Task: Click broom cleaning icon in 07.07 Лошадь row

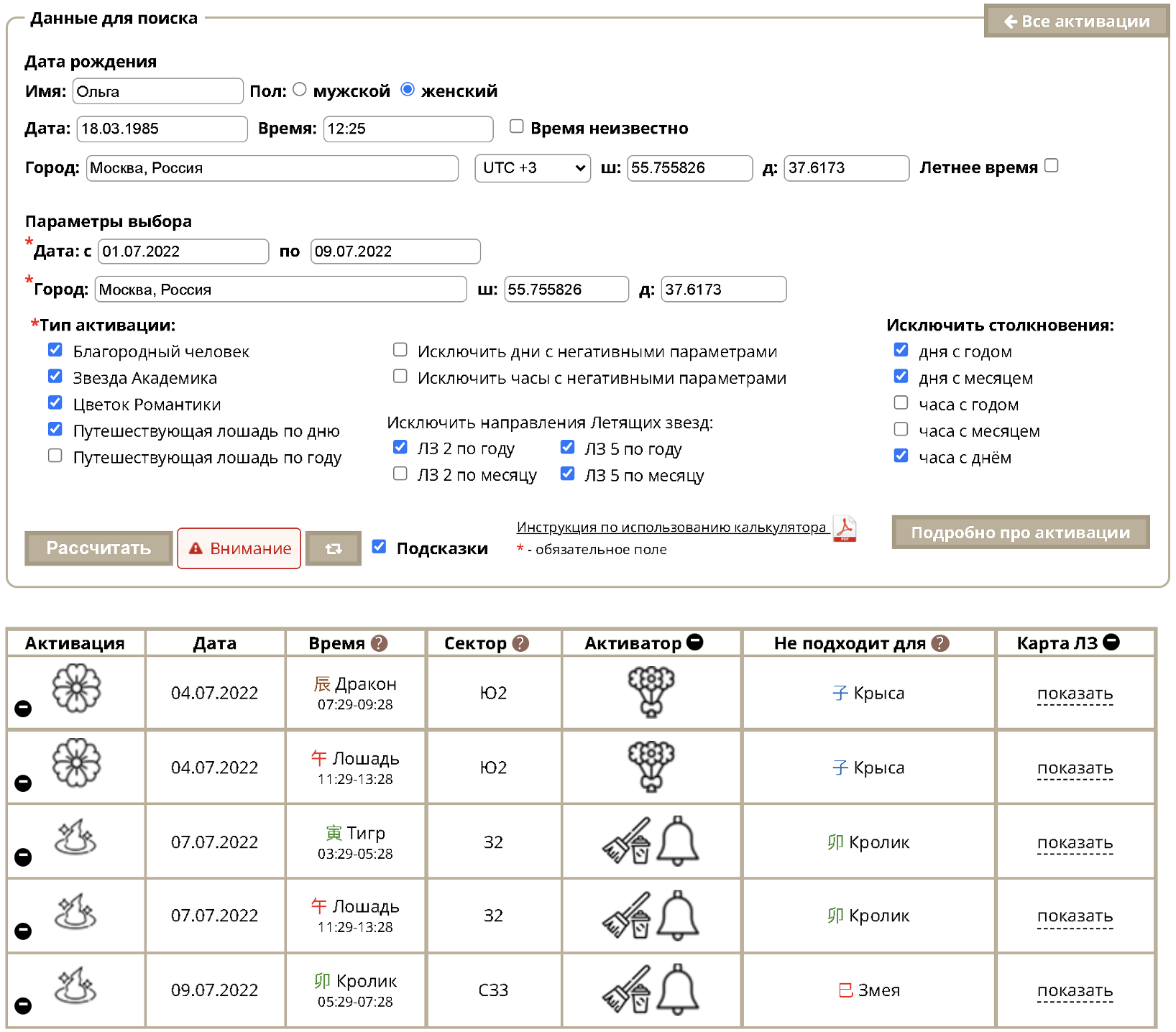Action: click(x=626, y=915)
